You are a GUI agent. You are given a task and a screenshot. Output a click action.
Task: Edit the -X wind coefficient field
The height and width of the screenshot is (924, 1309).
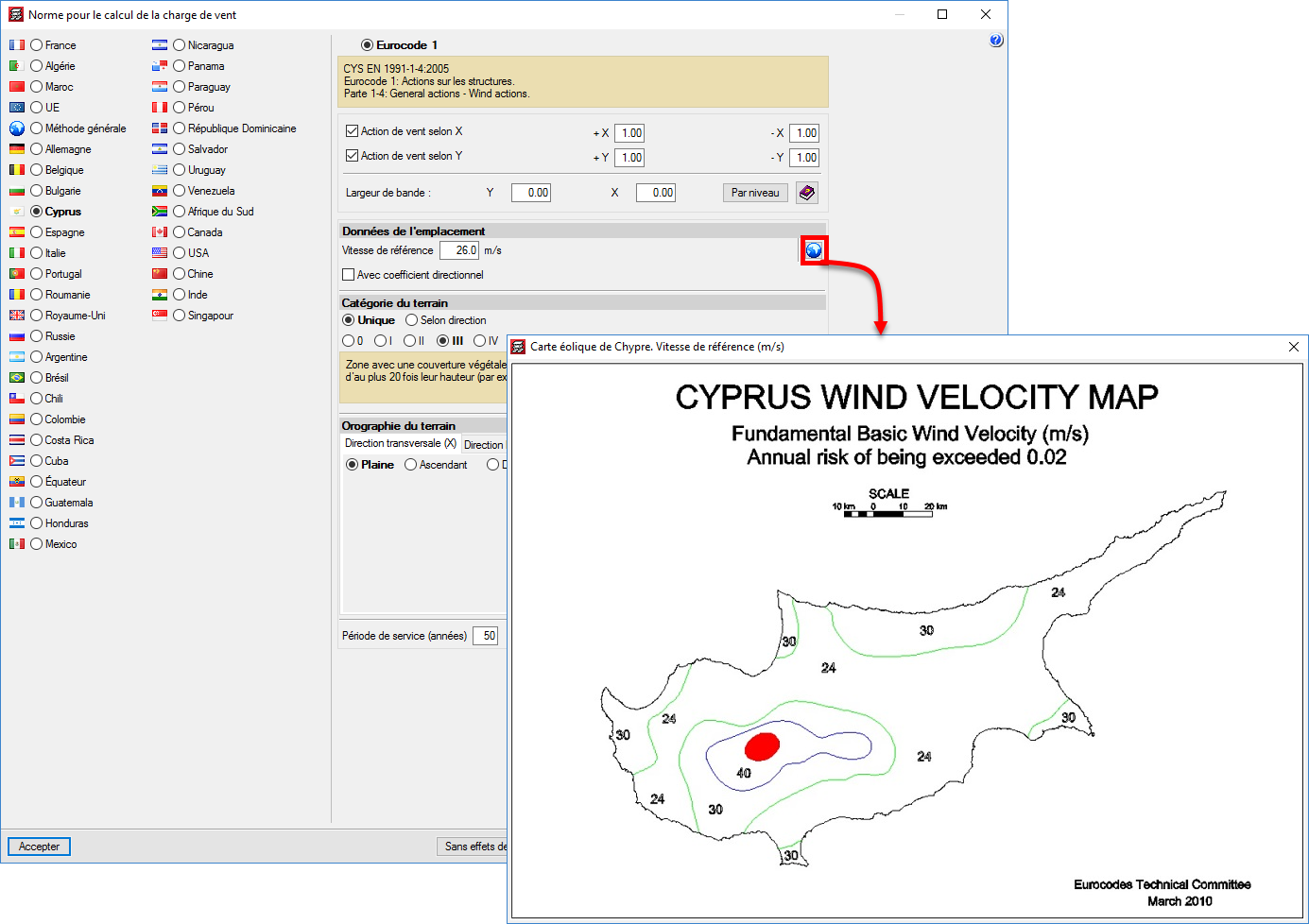tap(804, 133)
